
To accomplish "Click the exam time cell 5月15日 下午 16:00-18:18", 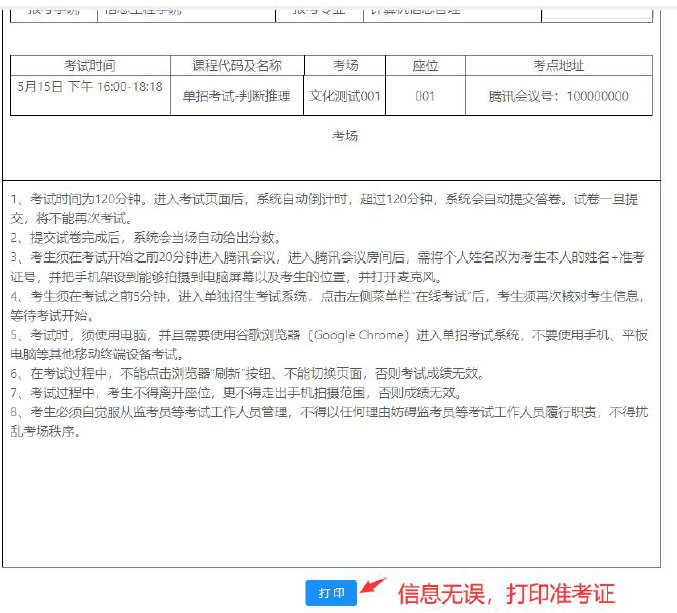I will click(x=90, y=87).
